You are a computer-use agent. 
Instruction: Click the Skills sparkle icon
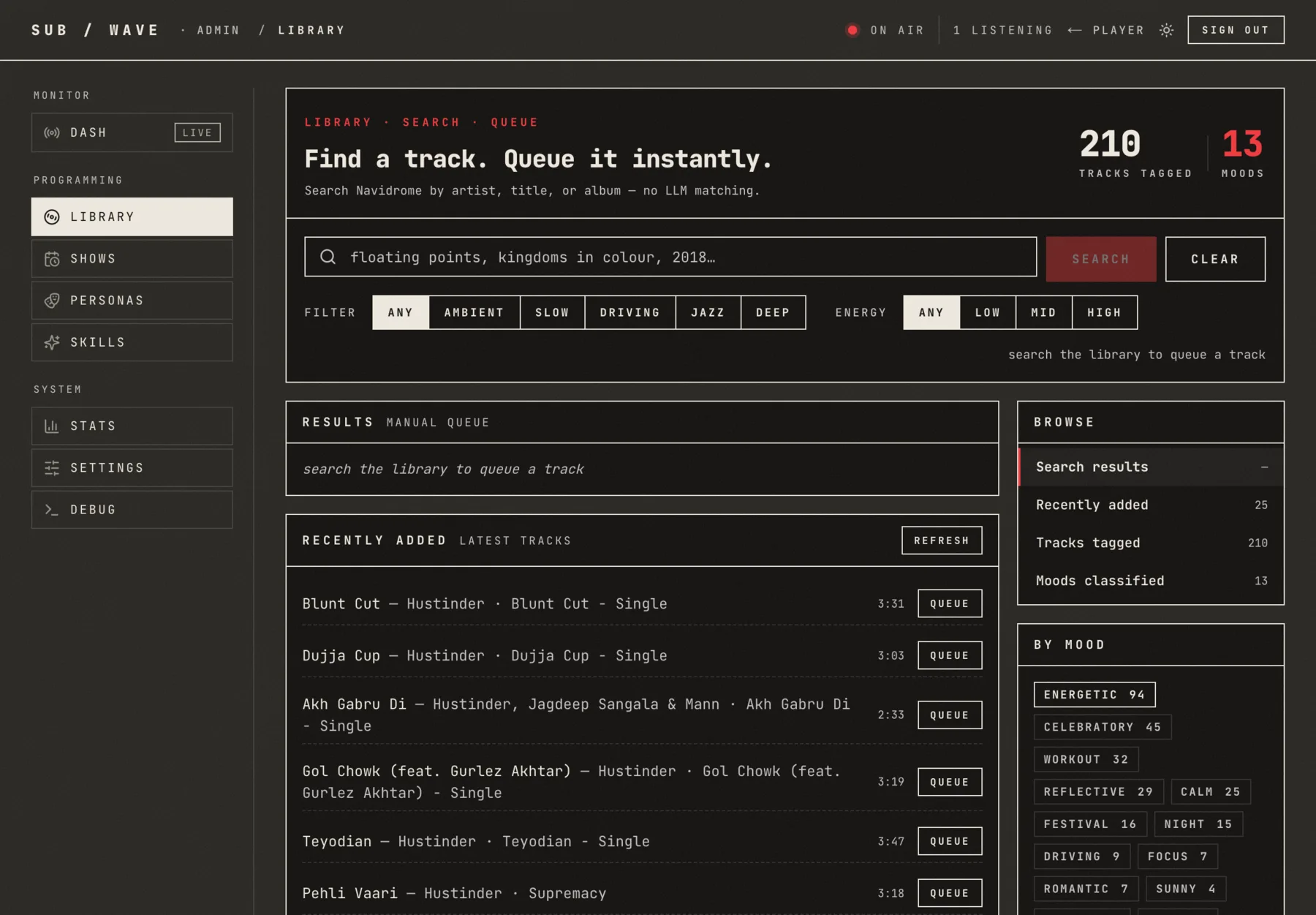pyautogui.click(x=52, y=342)
